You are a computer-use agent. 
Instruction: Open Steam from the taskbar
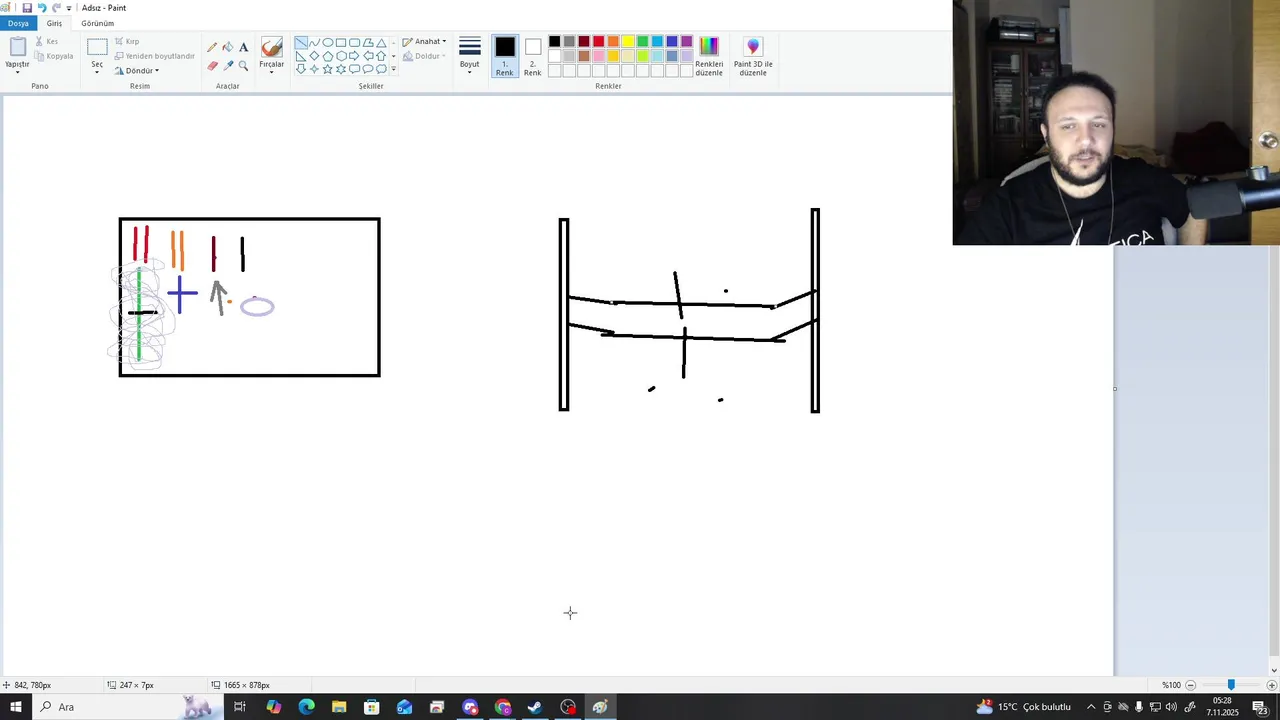click(x=535, y=707)
